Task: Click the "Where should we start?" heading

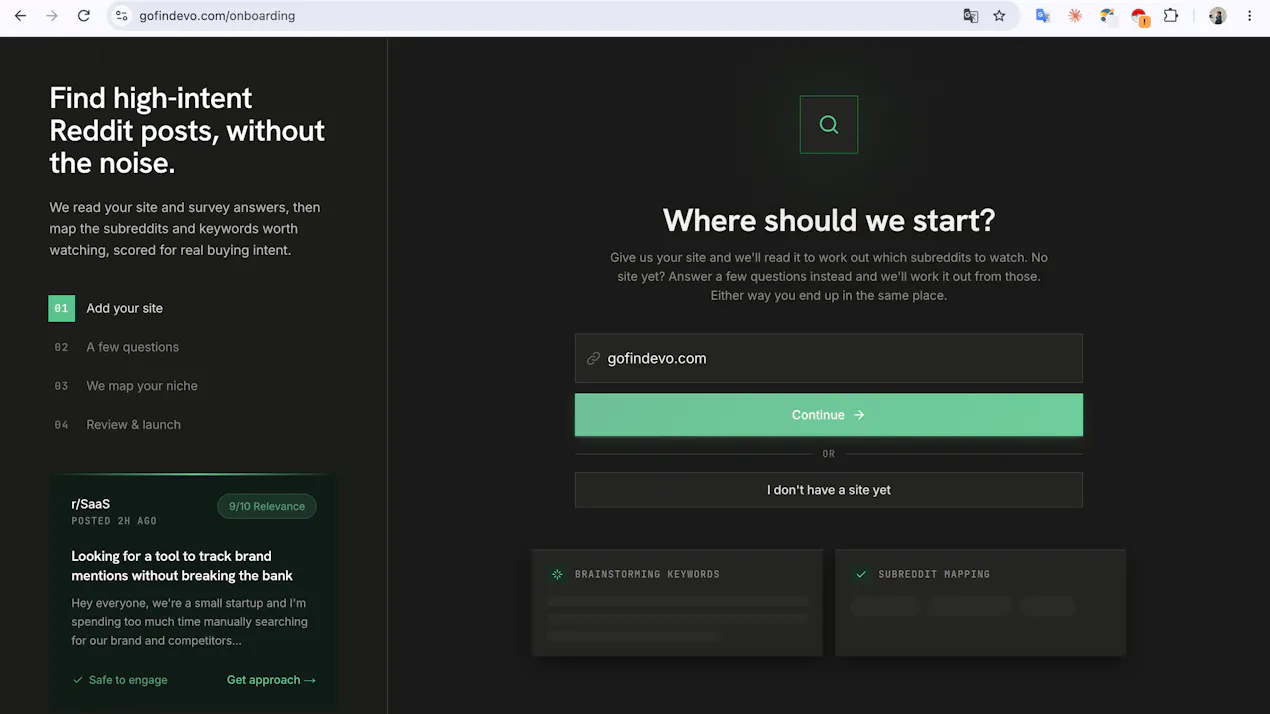Action: (x=829, y=220)
